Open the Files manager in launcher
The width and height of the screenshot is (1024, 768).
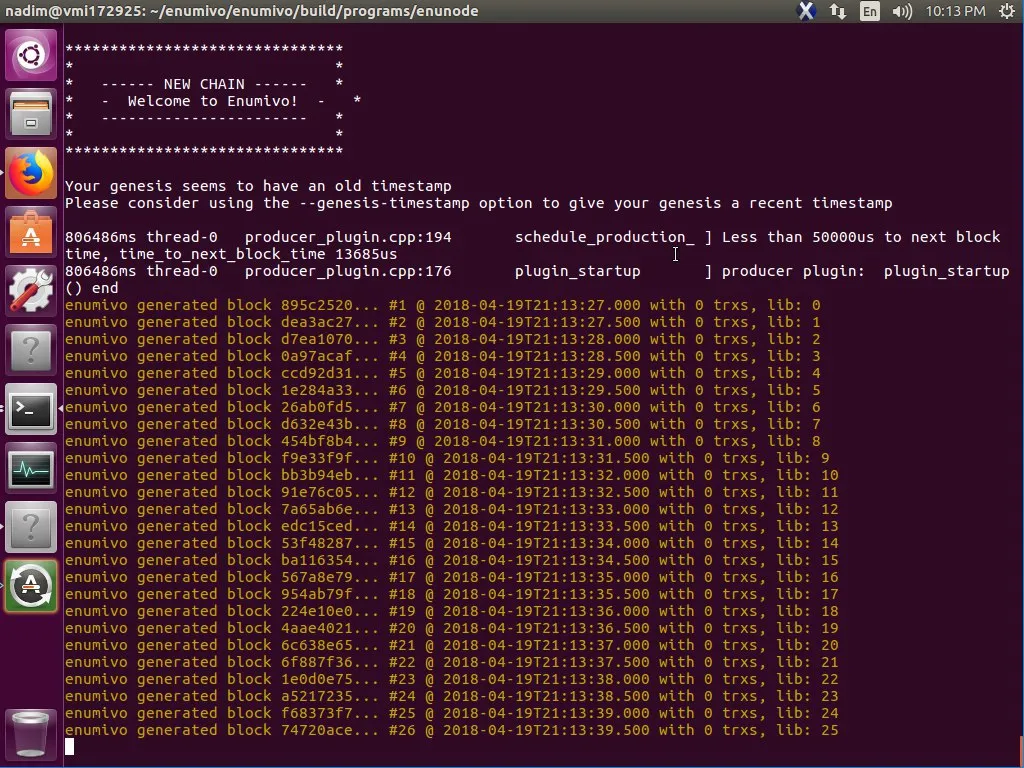click(31, 114)
